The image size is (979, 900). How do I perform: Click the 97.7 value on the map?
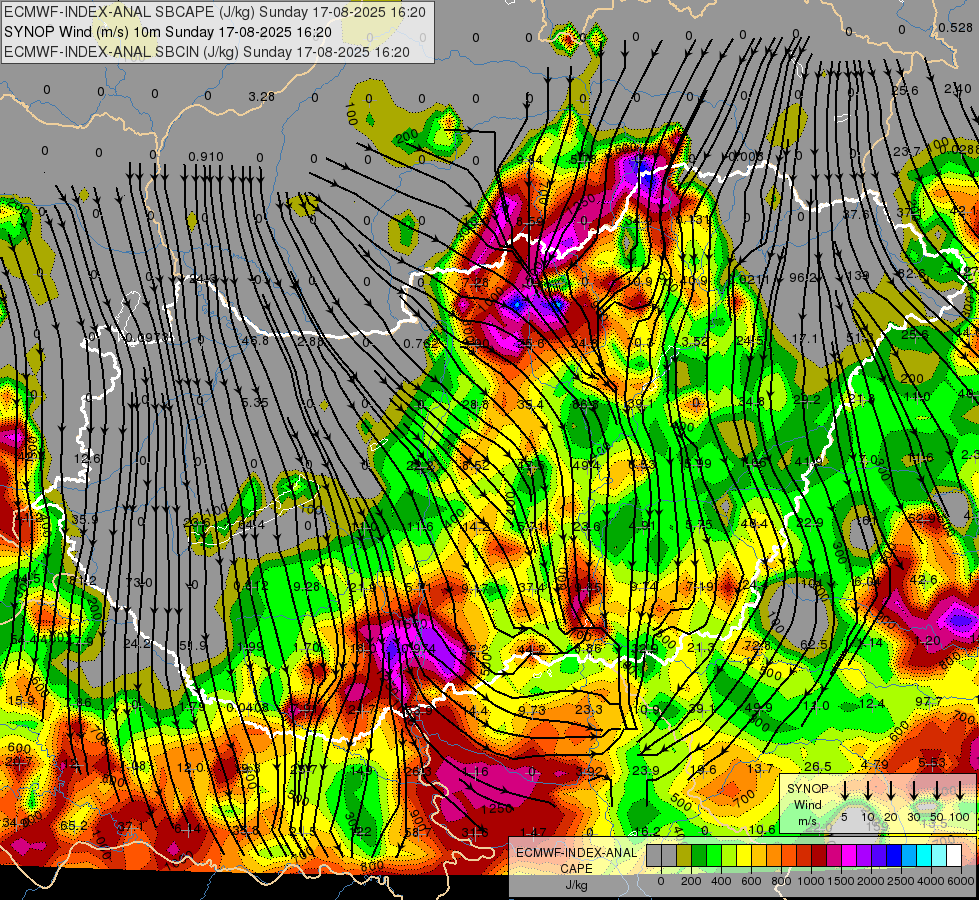pos(928,701)
